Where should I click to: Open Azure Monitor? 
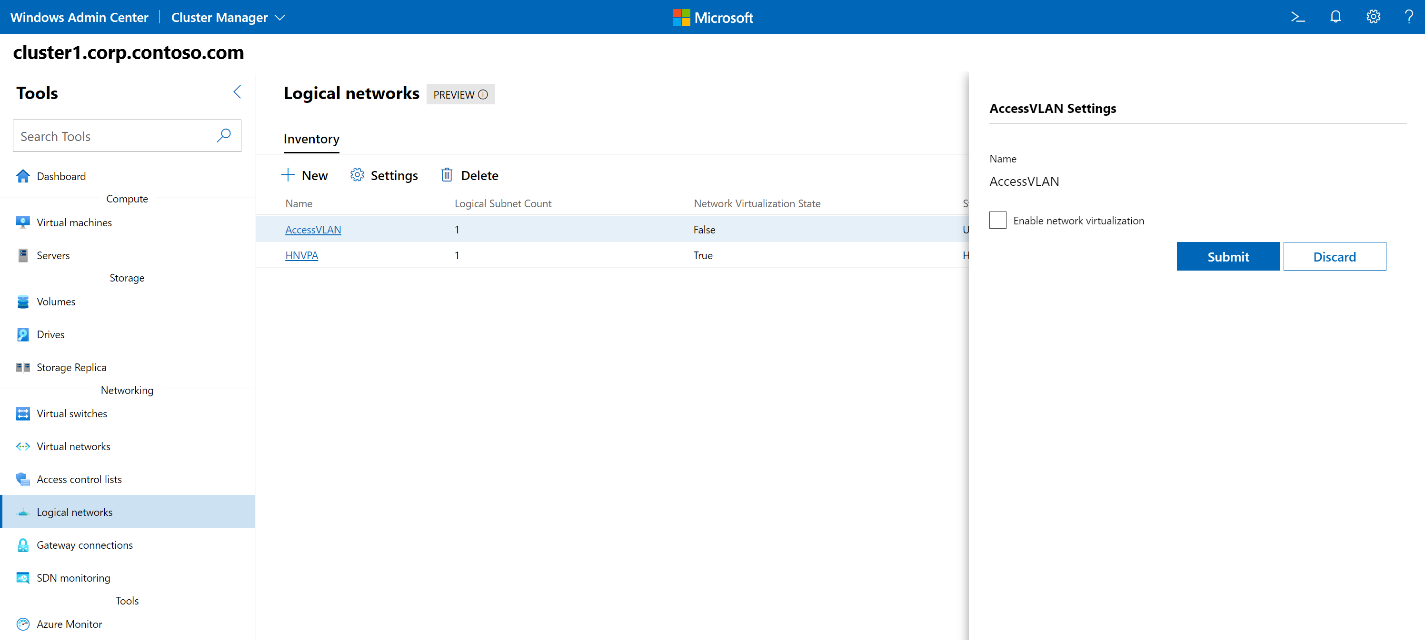67,623
